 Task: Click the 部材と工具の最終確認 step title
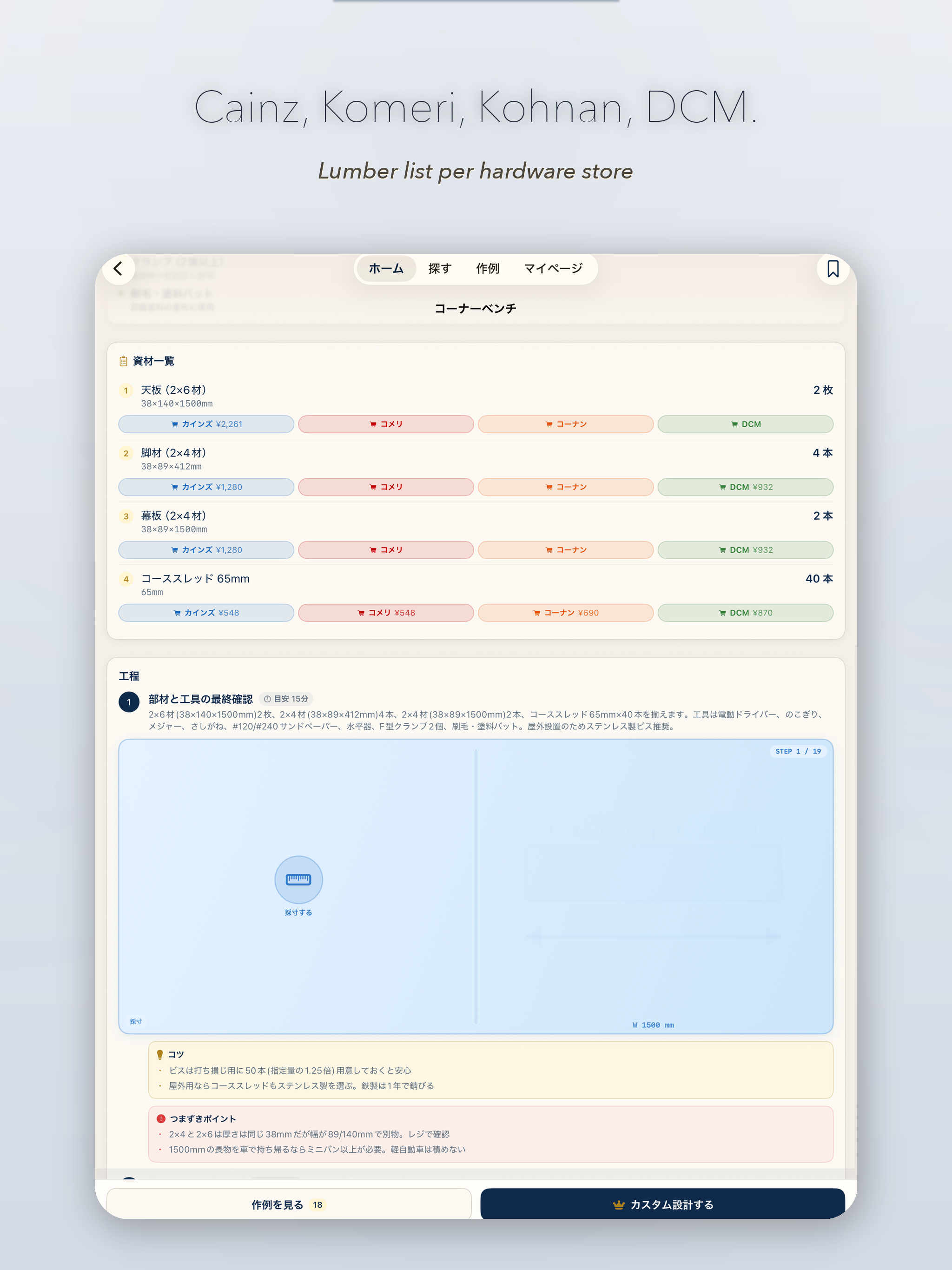point(200,699)
